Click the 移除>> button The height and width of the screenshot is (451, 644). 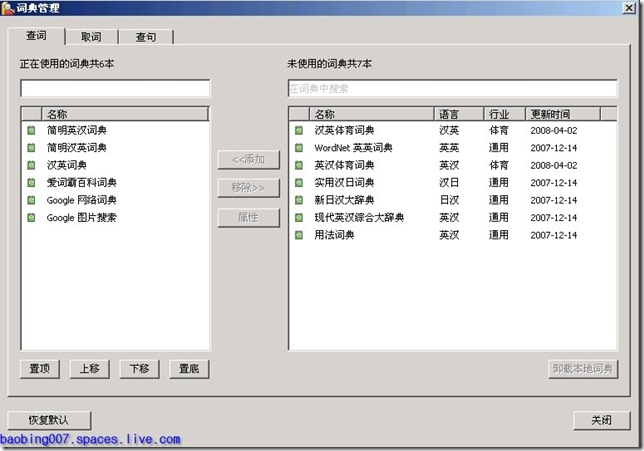coord(248,188)
